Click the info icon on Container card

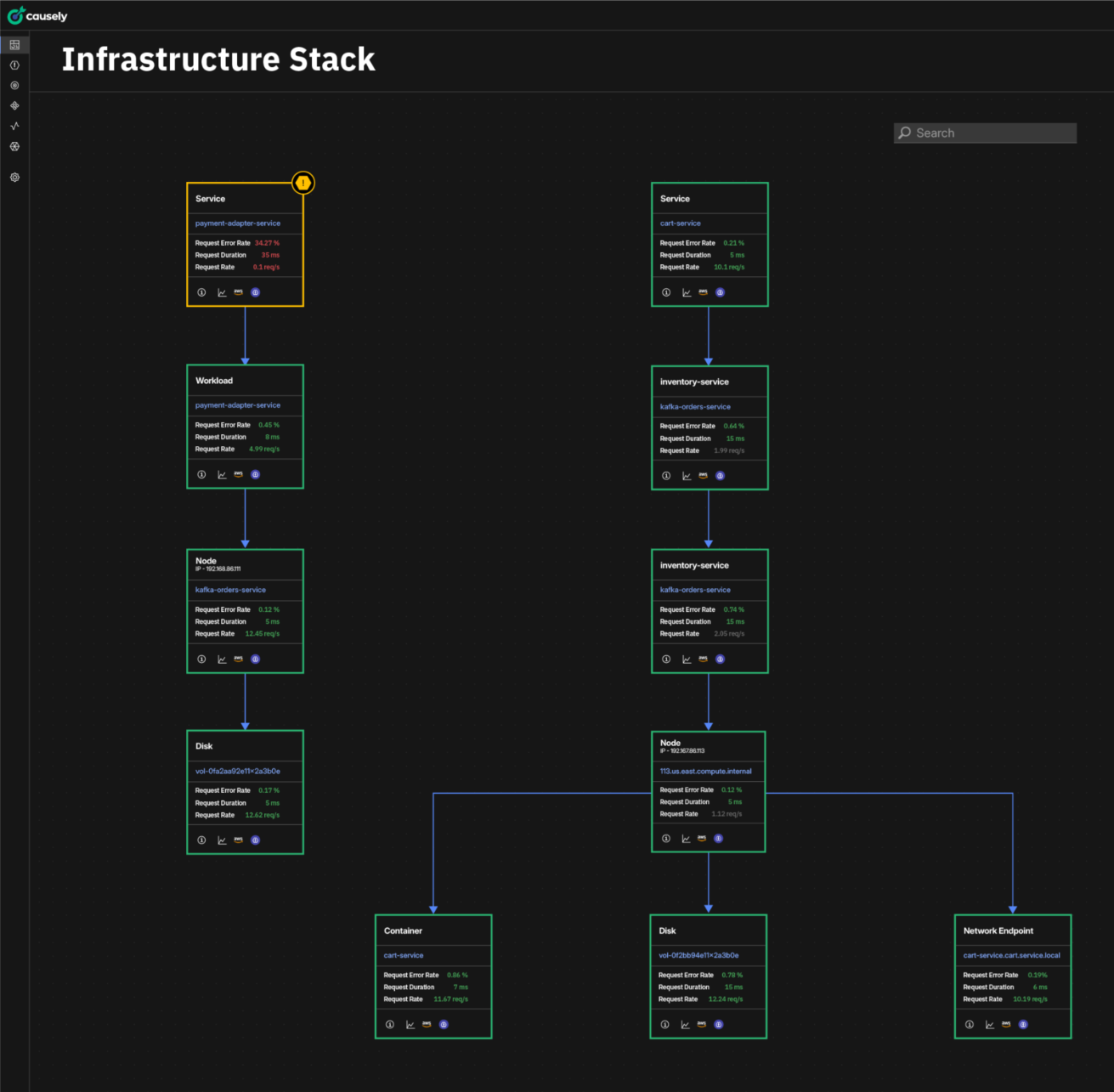pos(390,1024)
